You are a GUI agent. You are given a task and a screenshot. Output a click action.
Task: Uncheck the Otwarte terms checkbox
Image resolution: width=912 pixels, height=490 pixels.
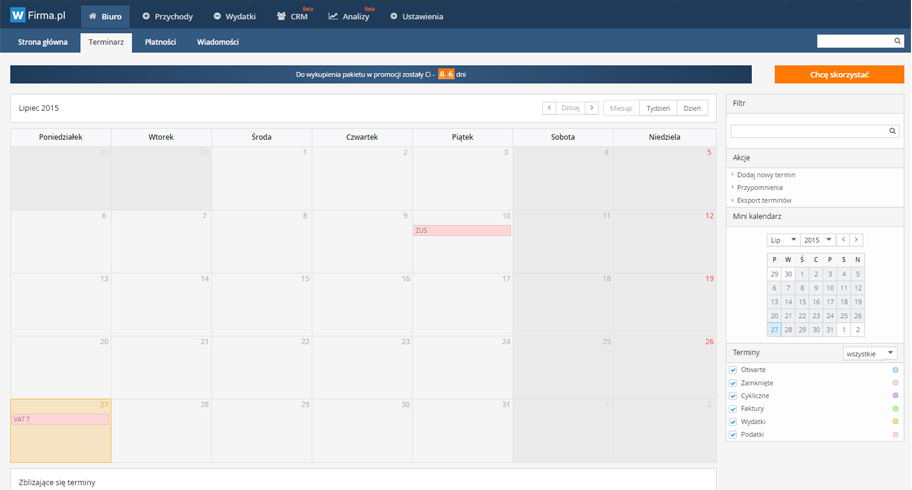pos(733,370)
